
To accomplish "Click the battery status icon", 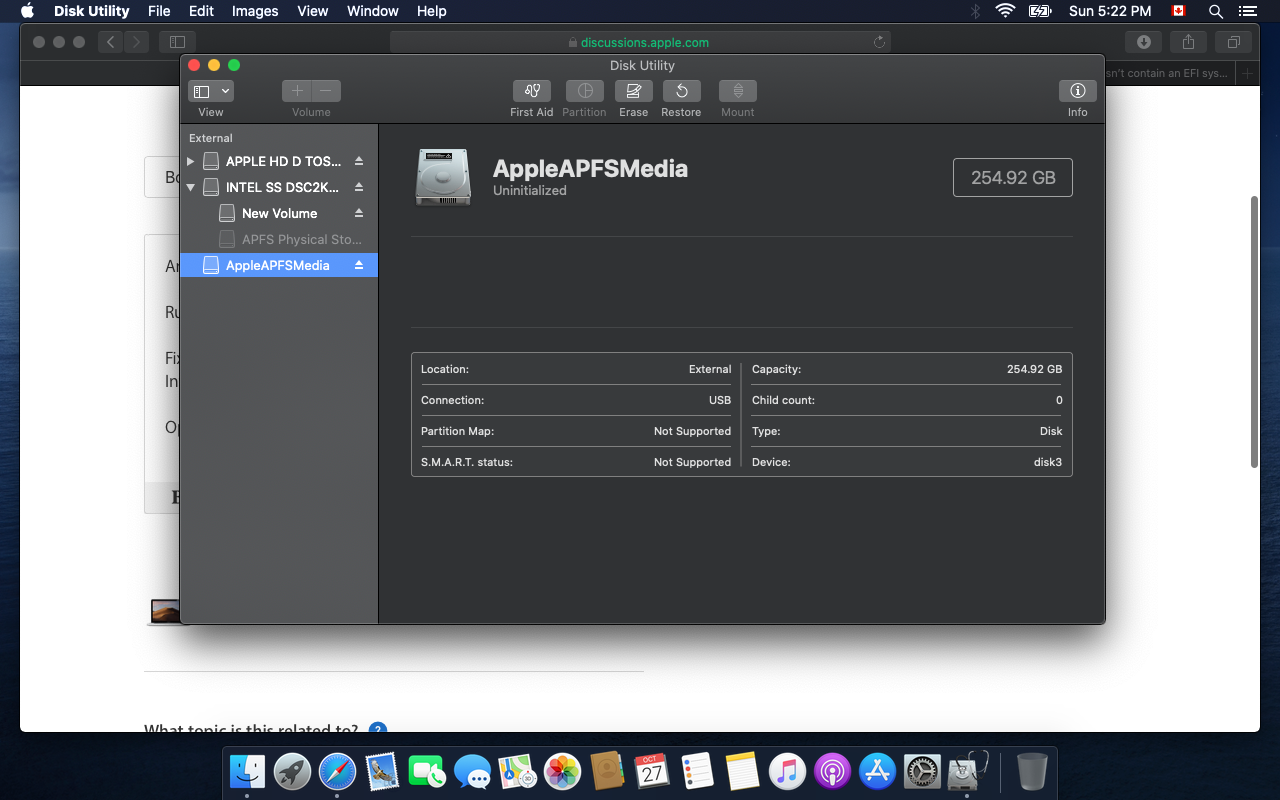I will pos(1040,11).
